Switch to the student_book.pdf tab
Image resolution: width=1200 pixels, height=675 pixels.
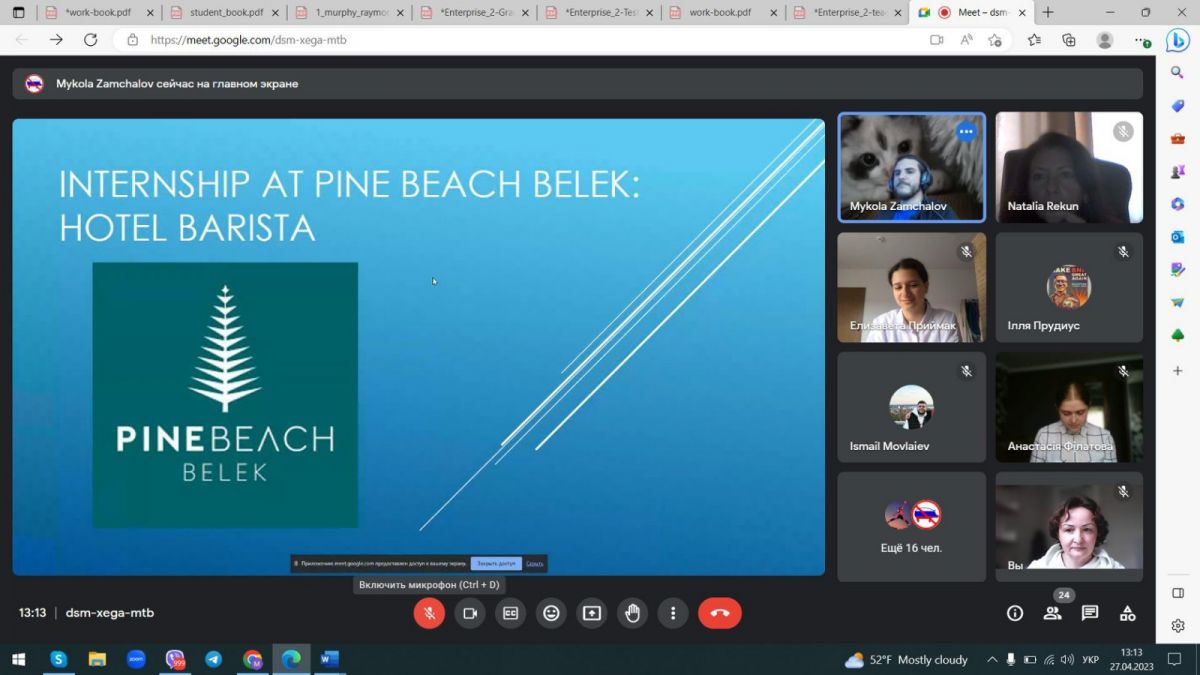click(x=225, y=13)
